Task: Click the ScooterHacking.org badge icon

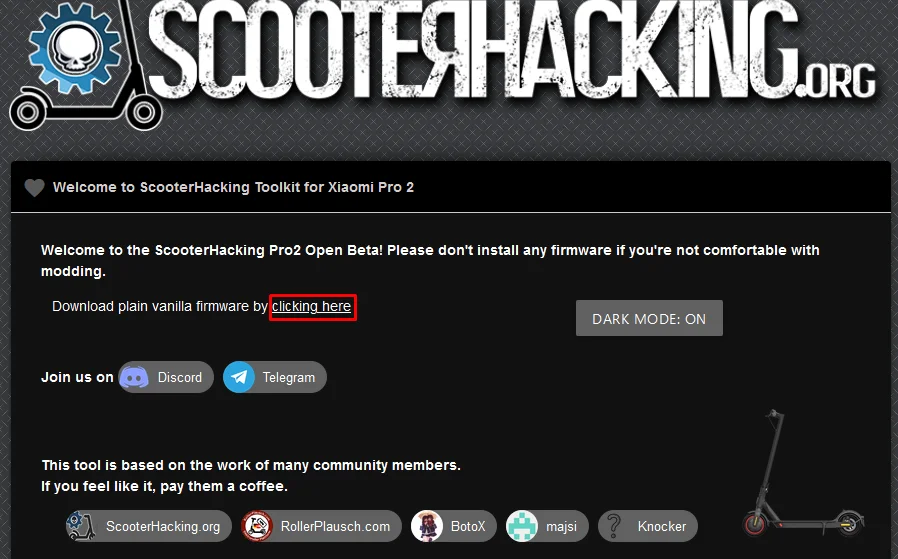Action: click(82, 526)
